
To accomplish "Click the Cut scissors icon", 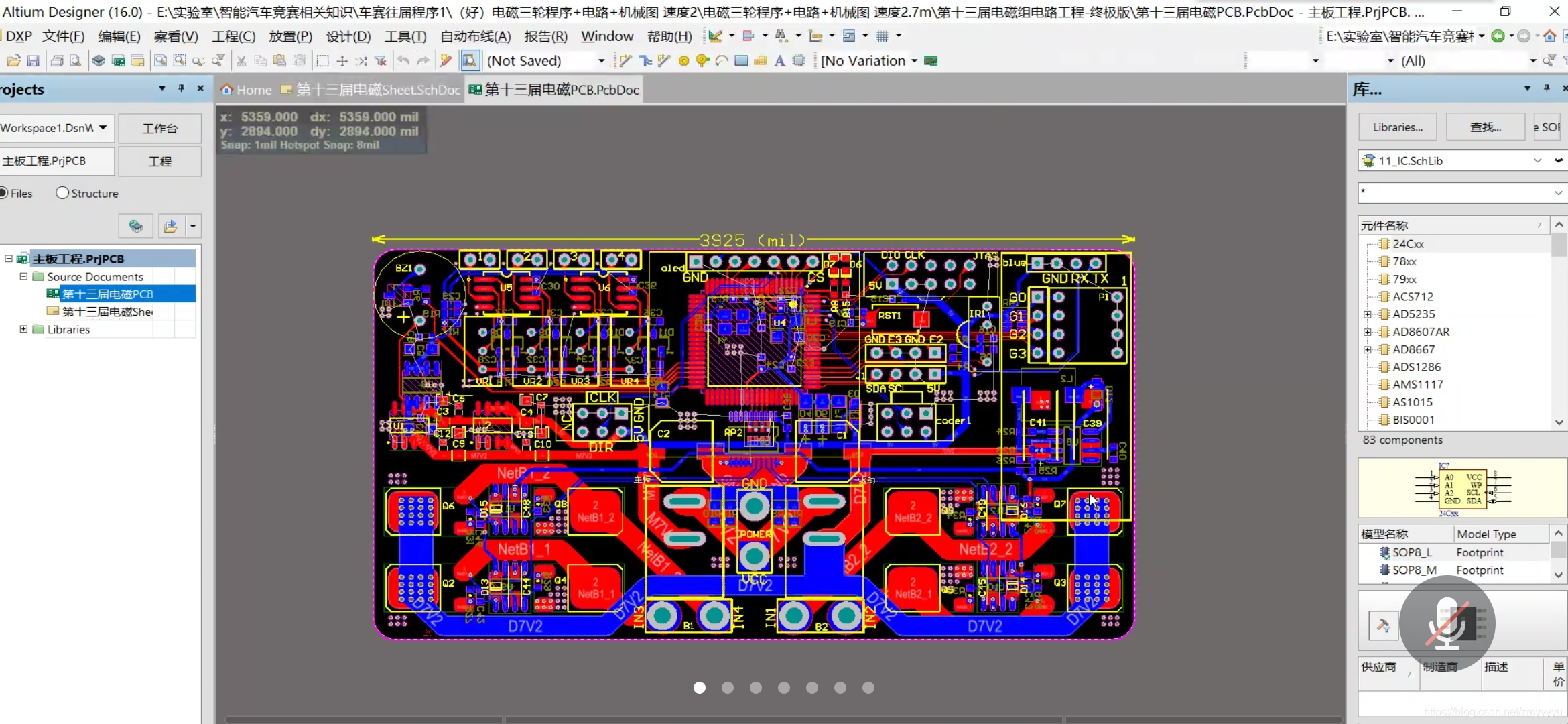I will [x=241, y=61].
